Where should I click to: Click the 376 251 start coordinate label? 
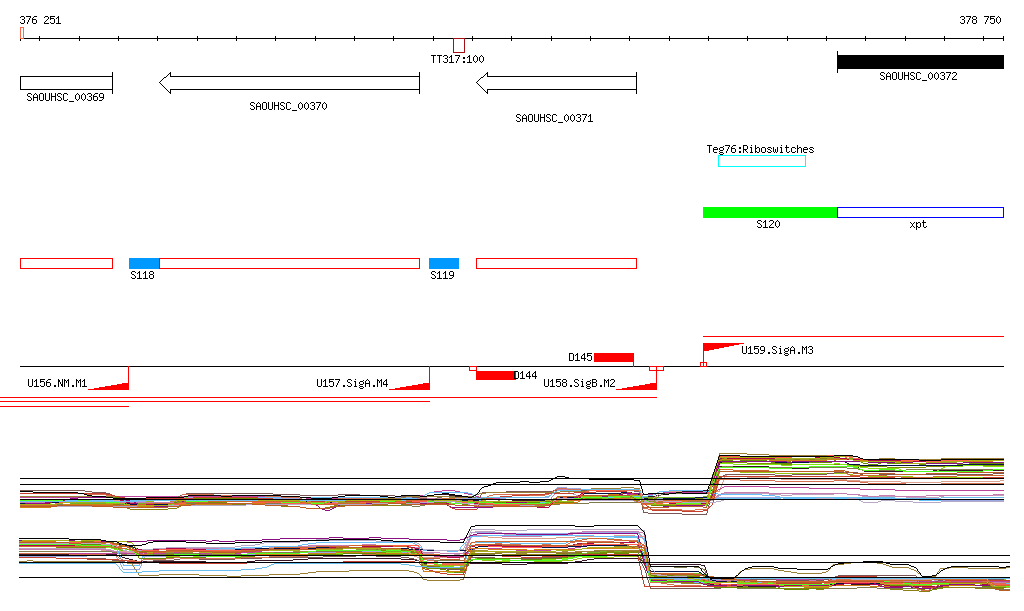point(40,20)
